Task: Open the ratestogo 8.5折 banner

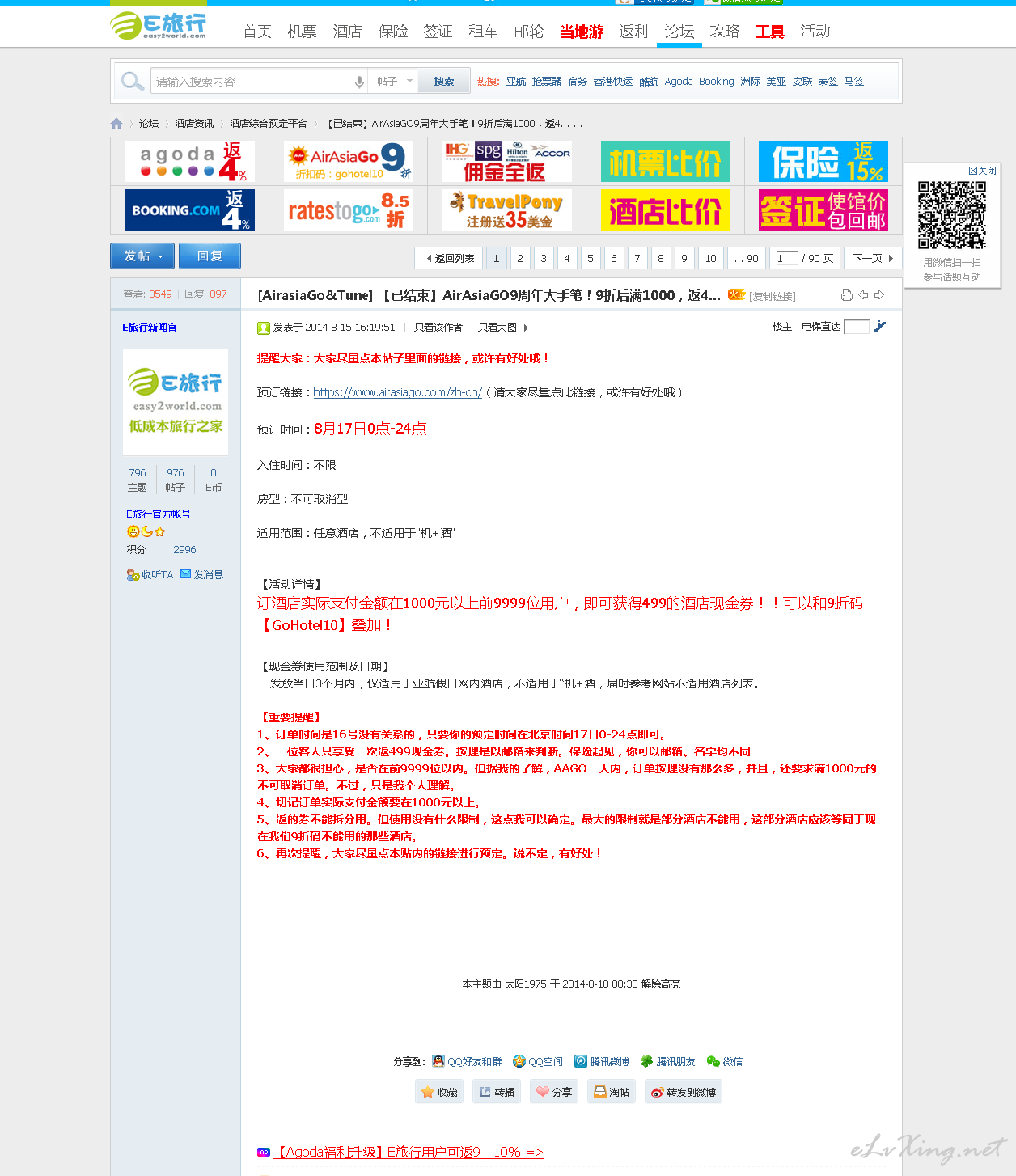Action: coord(349,210)
